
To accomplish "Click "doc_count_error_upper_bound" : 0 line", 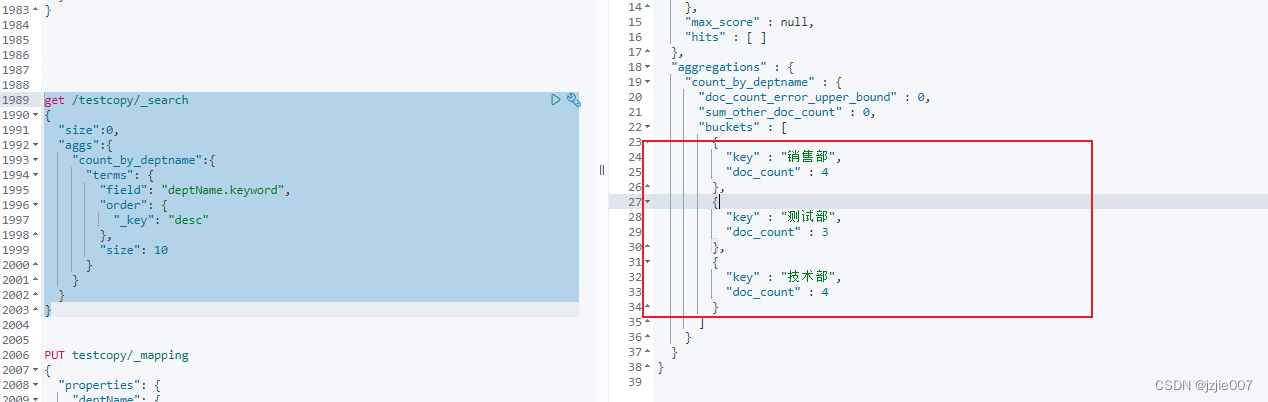I will point(814,97).
